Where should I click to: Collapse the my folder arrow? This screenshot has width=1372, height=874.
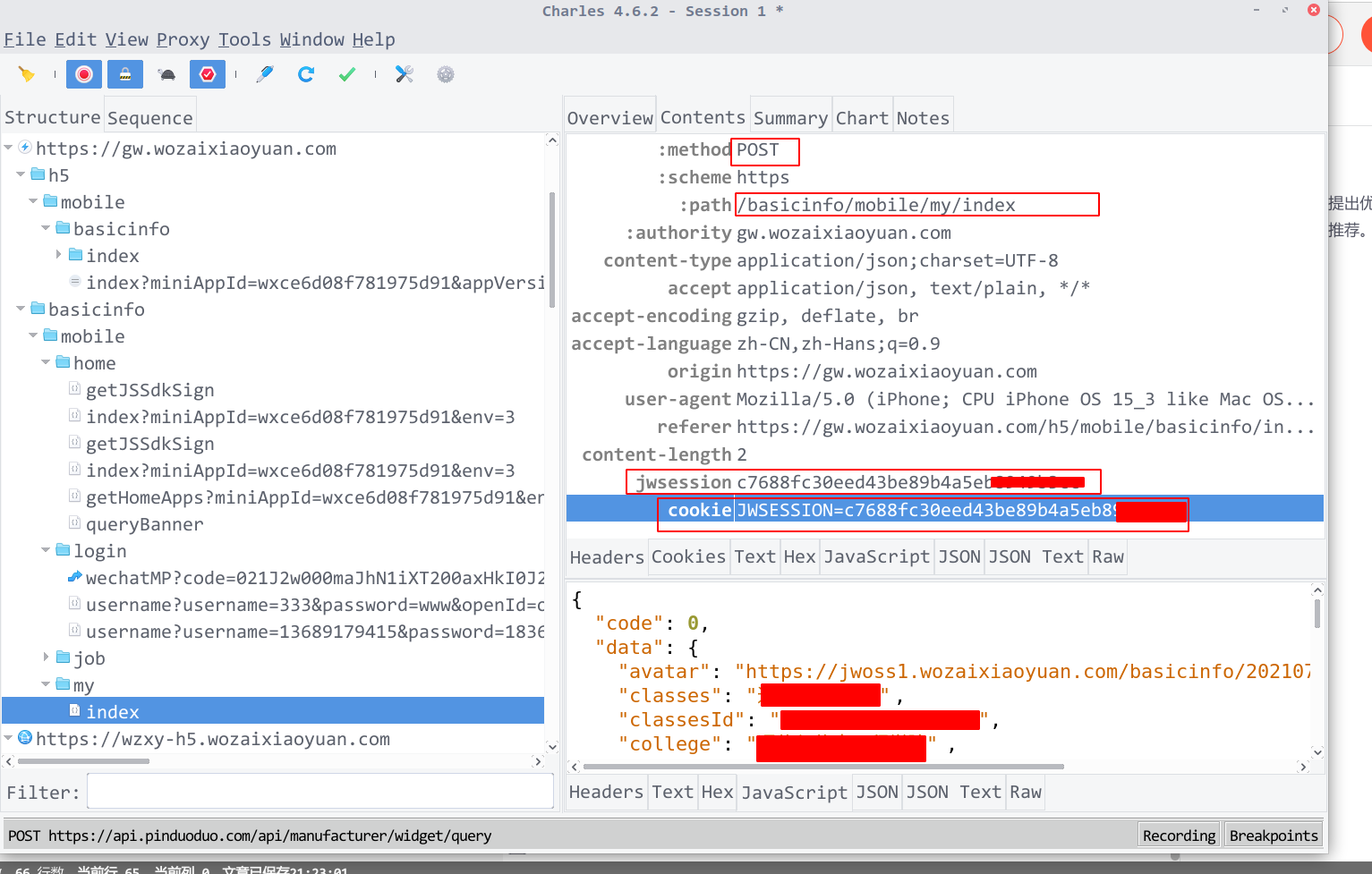(46, 684)
